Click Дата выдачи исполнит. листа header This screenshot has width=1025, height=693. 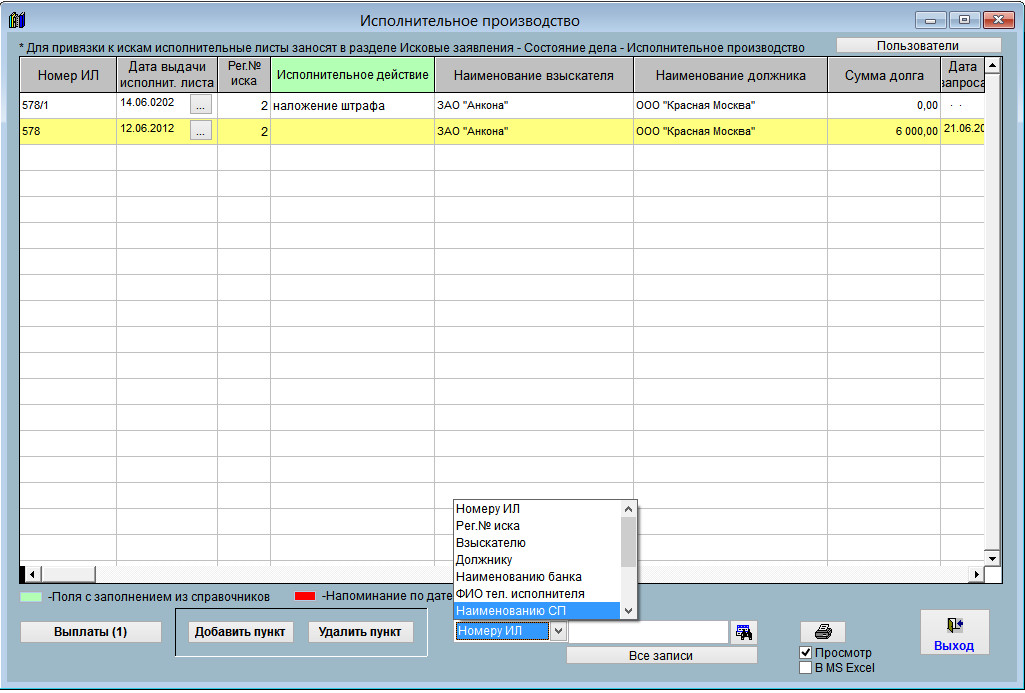167,75
